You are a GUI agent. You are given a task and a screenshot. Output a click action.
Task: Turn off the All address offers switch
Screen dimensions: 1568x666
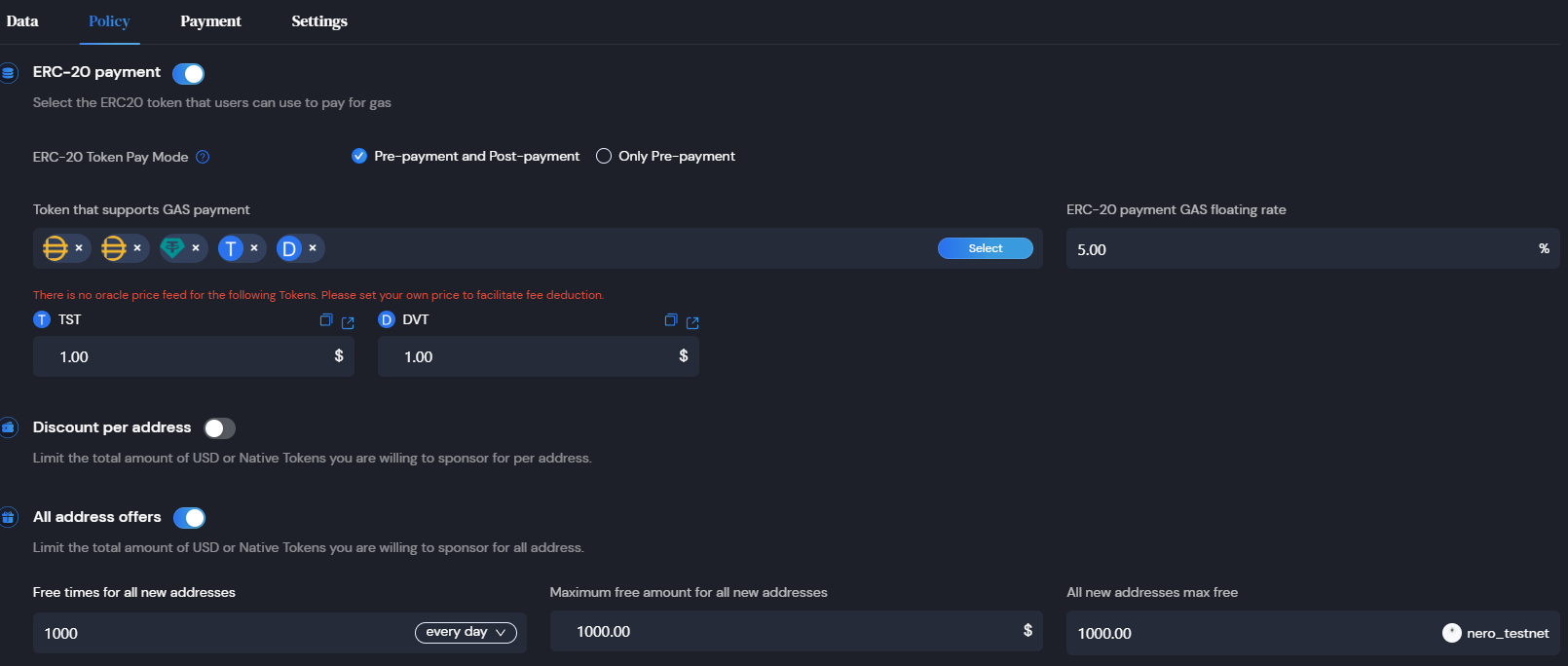click(x=189, y=518)
